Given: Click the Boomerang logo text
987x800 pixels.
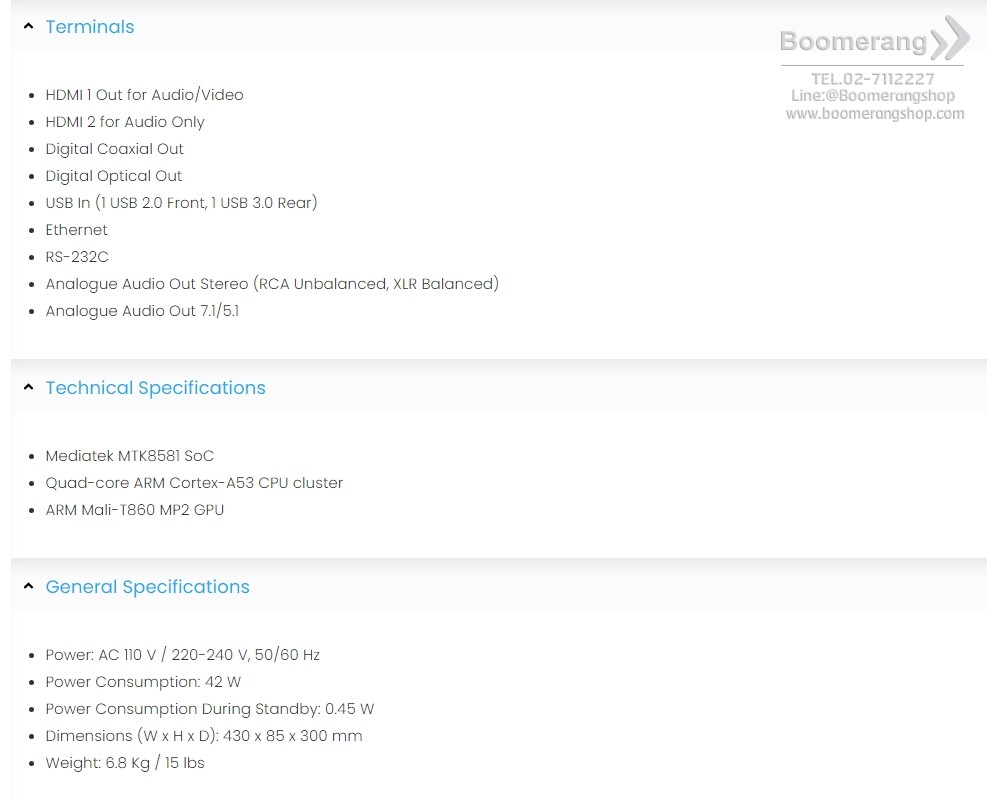Looking at the screenshot, I should click(x=853, y=42).
